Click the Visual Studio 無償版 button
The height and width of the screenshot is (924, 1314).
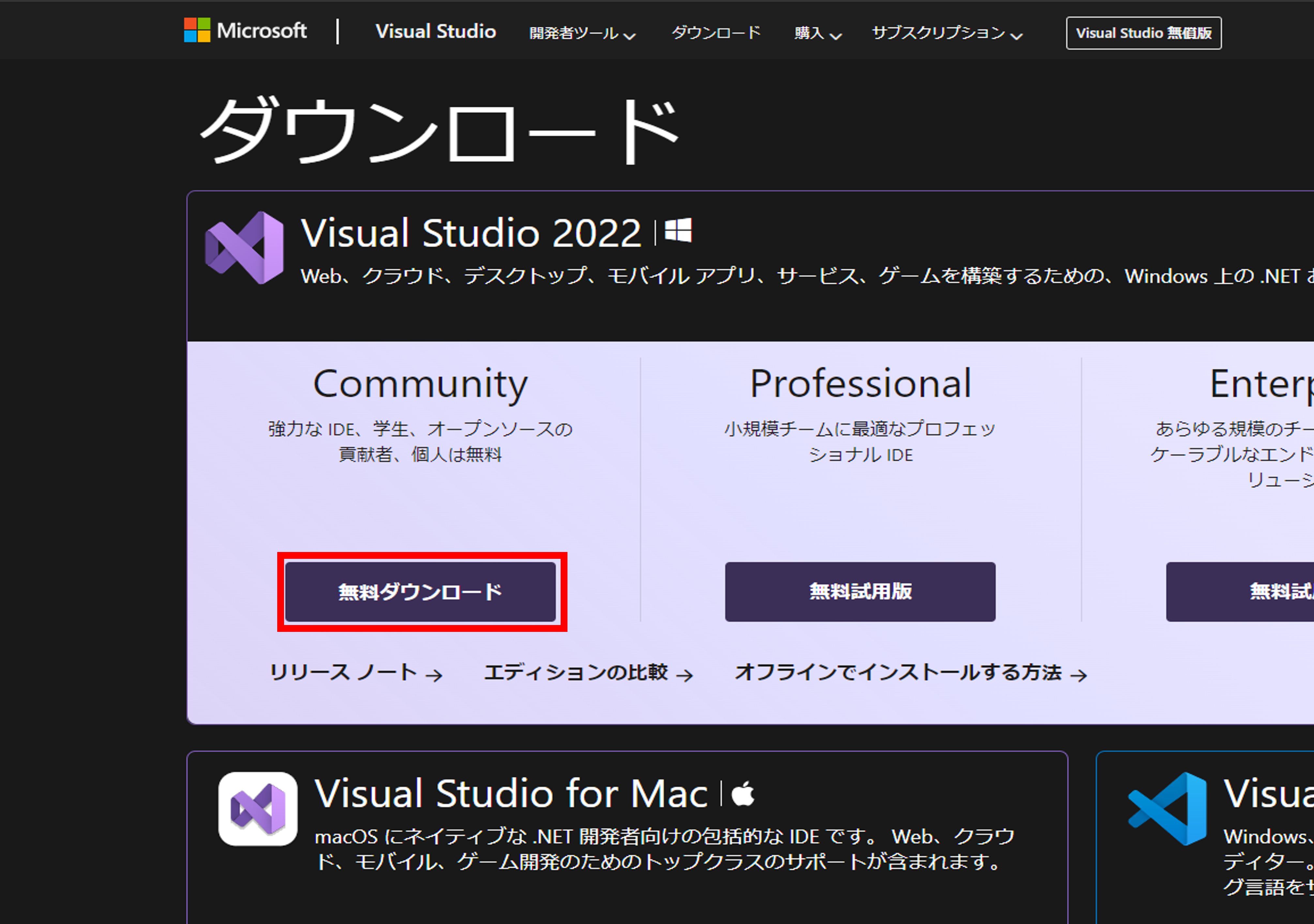point(1143,33)
